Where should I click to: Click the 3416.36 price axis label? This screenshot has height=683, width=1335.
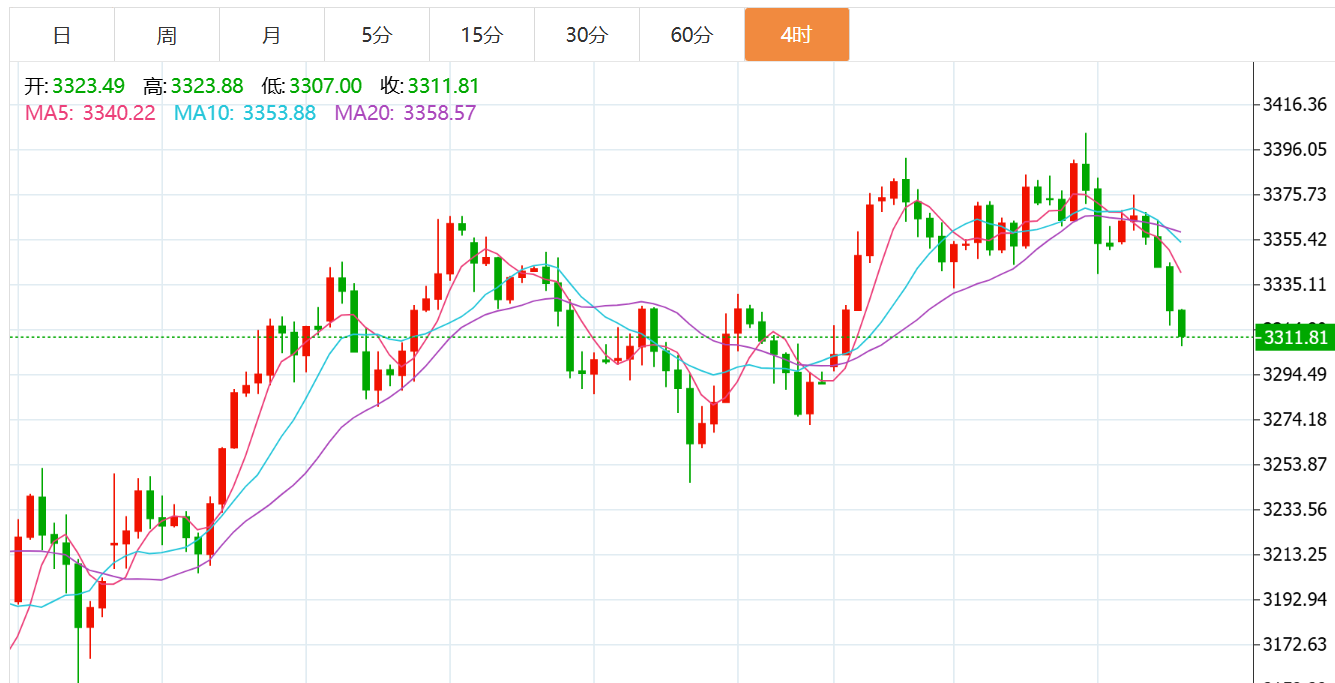coord(1294,104)
